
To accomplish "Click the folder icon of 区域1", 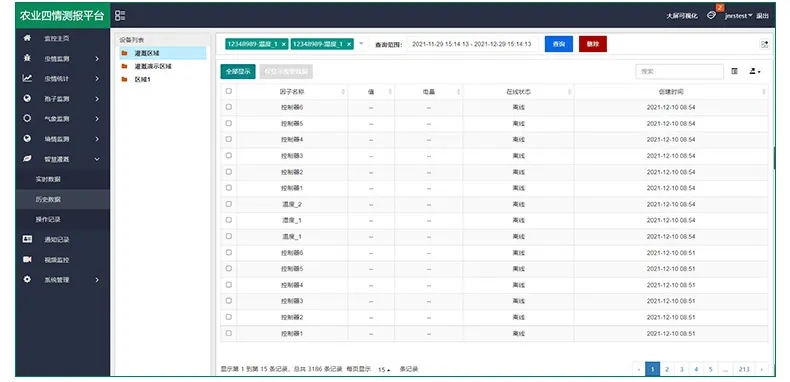I will [x=124, y=79].
